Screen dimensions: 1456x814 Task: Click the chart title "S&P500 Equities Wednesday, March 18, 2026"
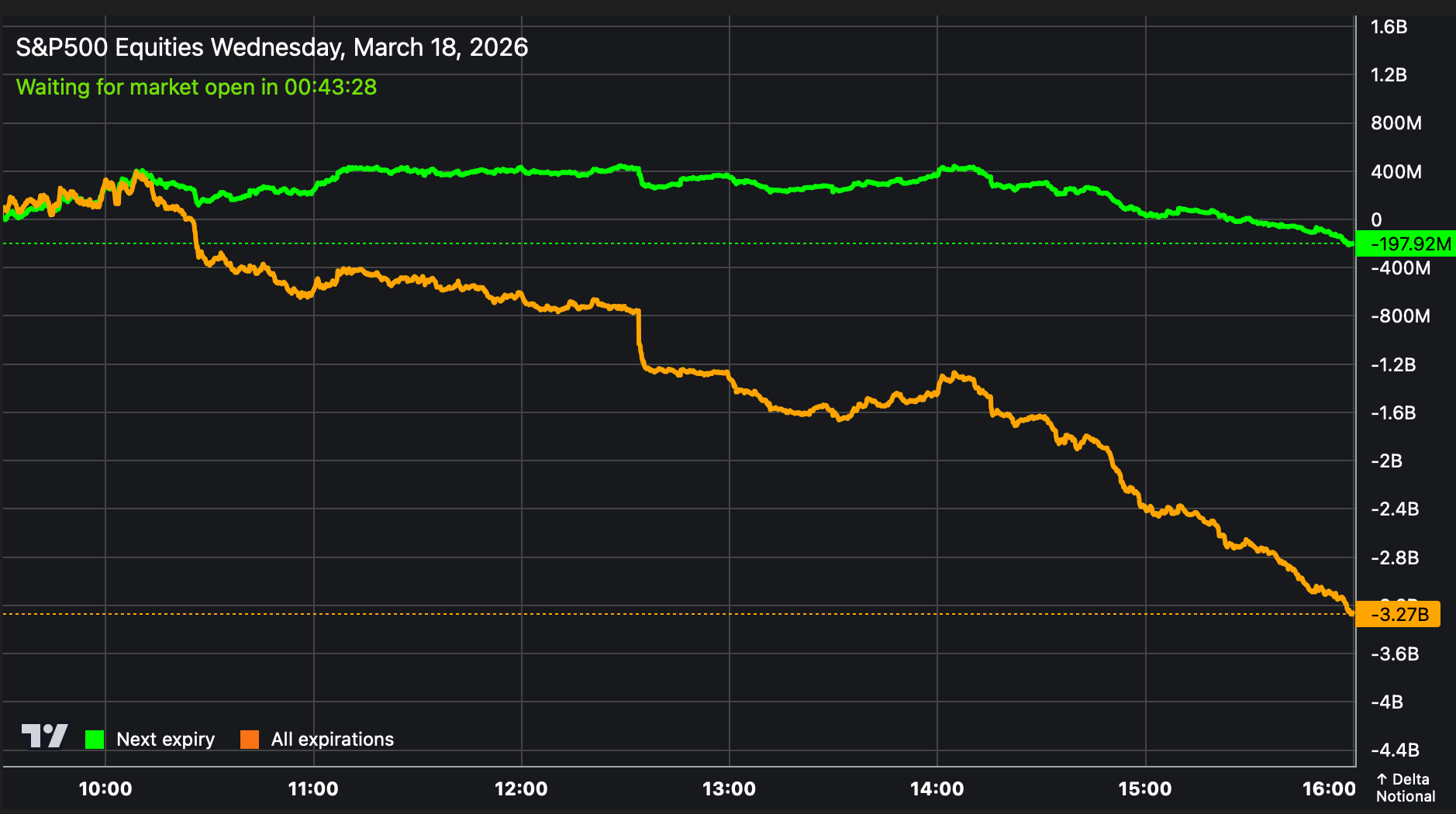272,47
